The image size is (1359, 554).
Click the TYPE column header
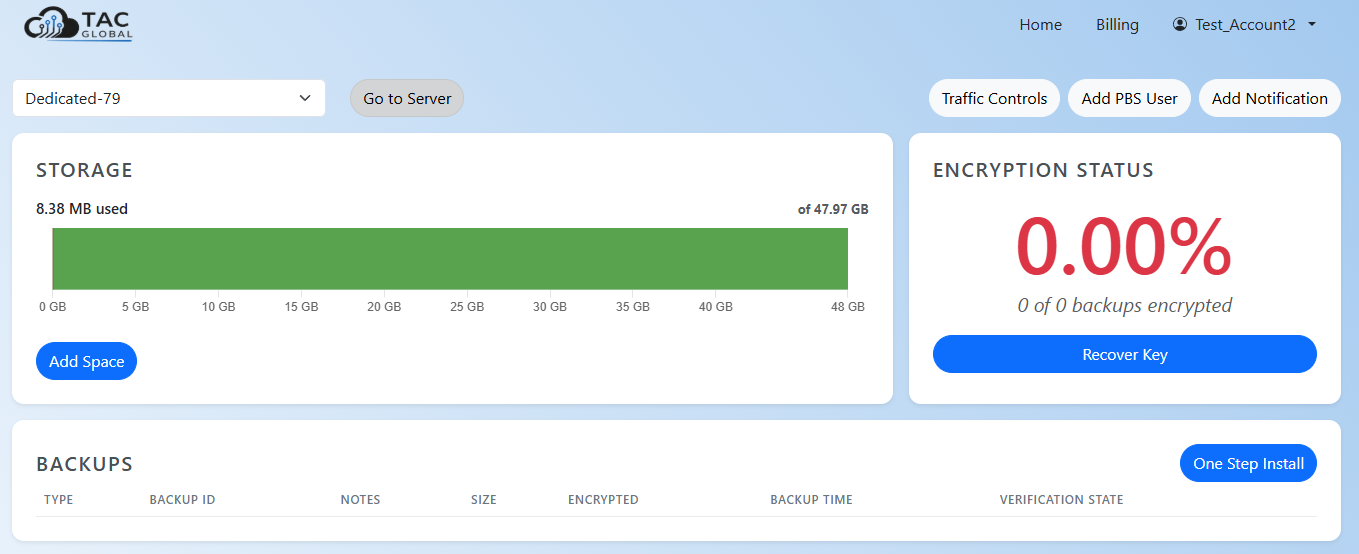click(x=59, y=500)
